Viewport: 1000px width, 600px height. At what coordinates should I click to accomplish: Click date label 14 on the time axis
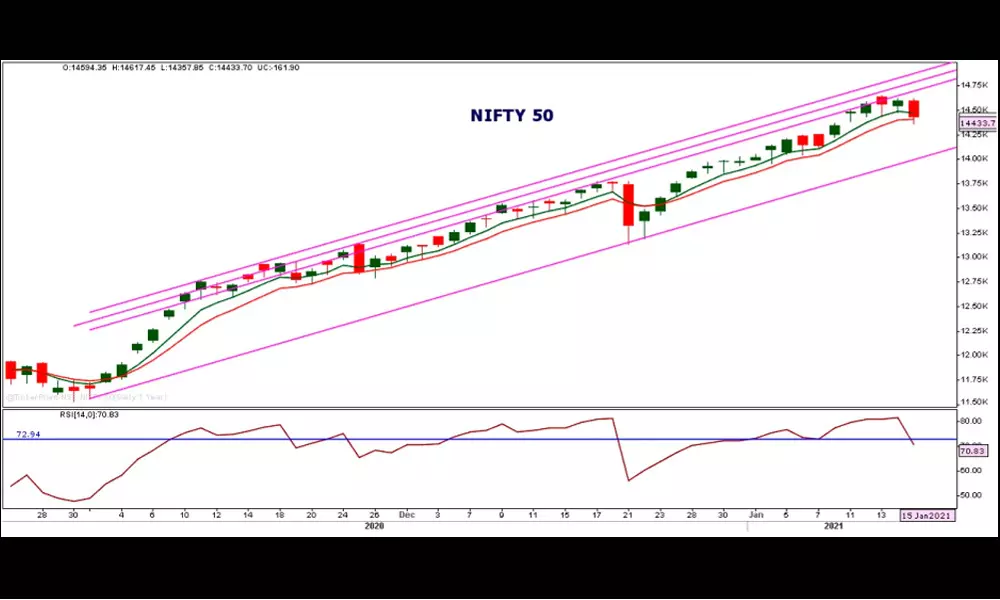[248, 515]
